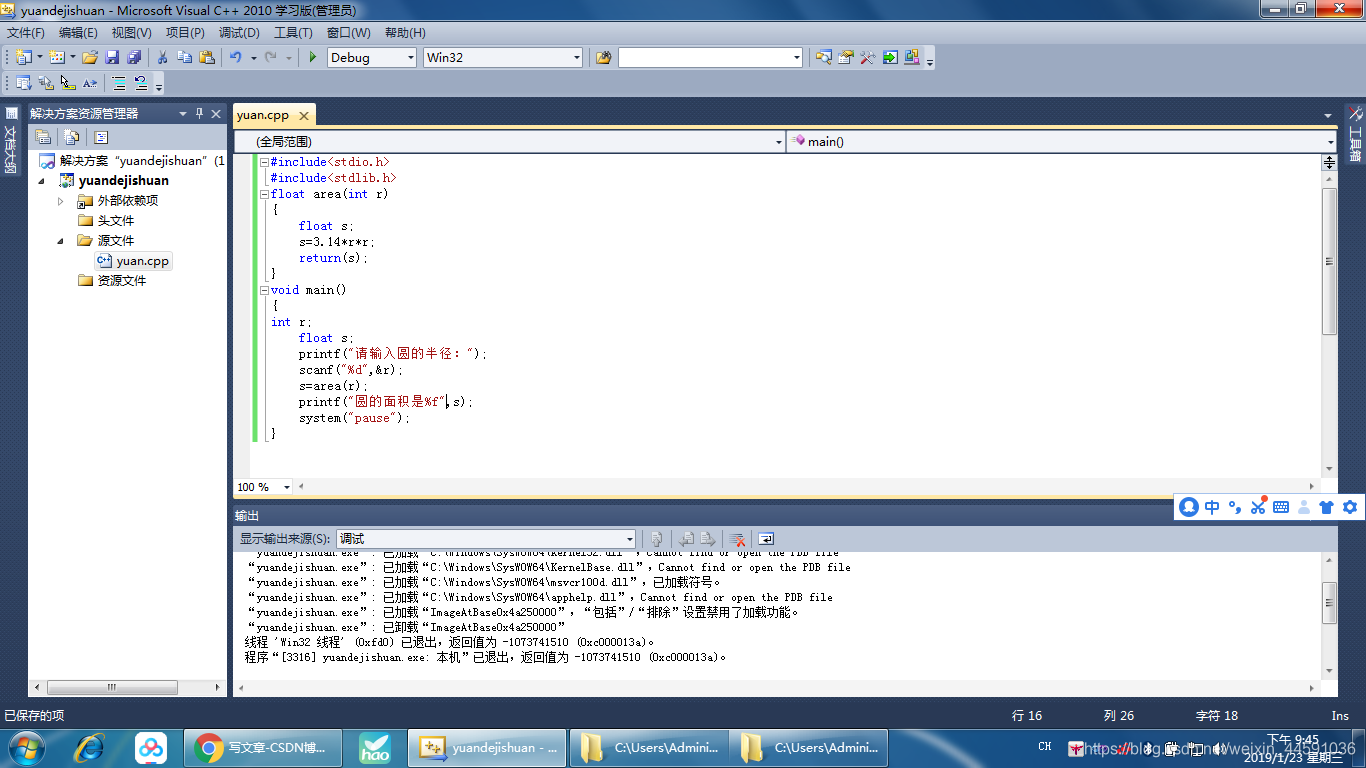This screenshot has height=768, width=1366.
Task: Click the Display Quick Info icon
Action: pyautogui.click(x=68, y=83)
